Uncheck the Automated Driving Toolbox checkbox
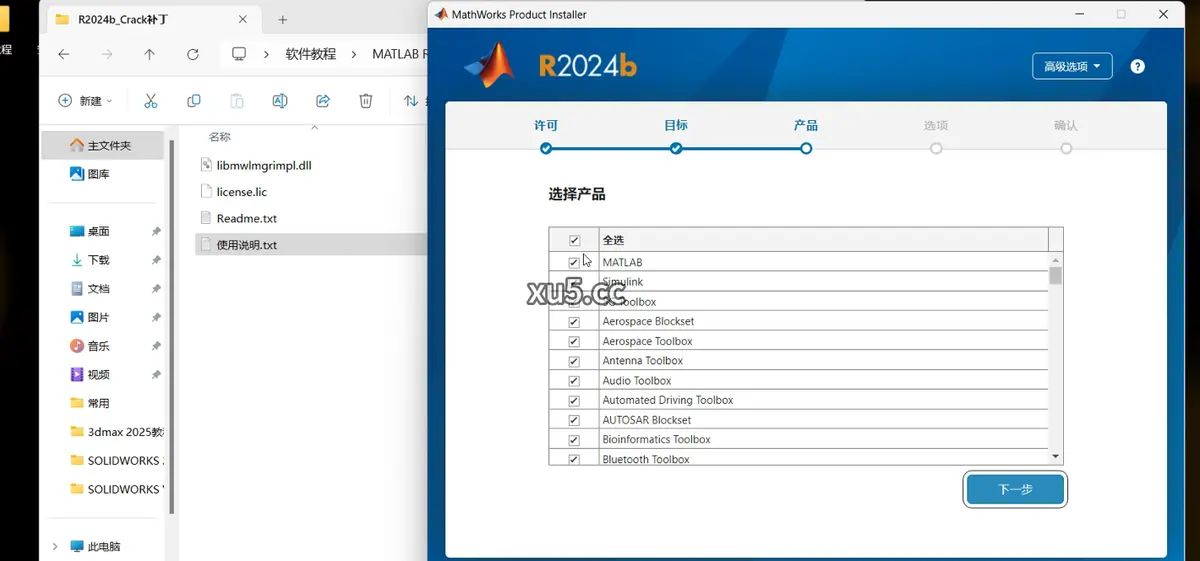Screen dimensions: 1200x561 pos(574,400)
